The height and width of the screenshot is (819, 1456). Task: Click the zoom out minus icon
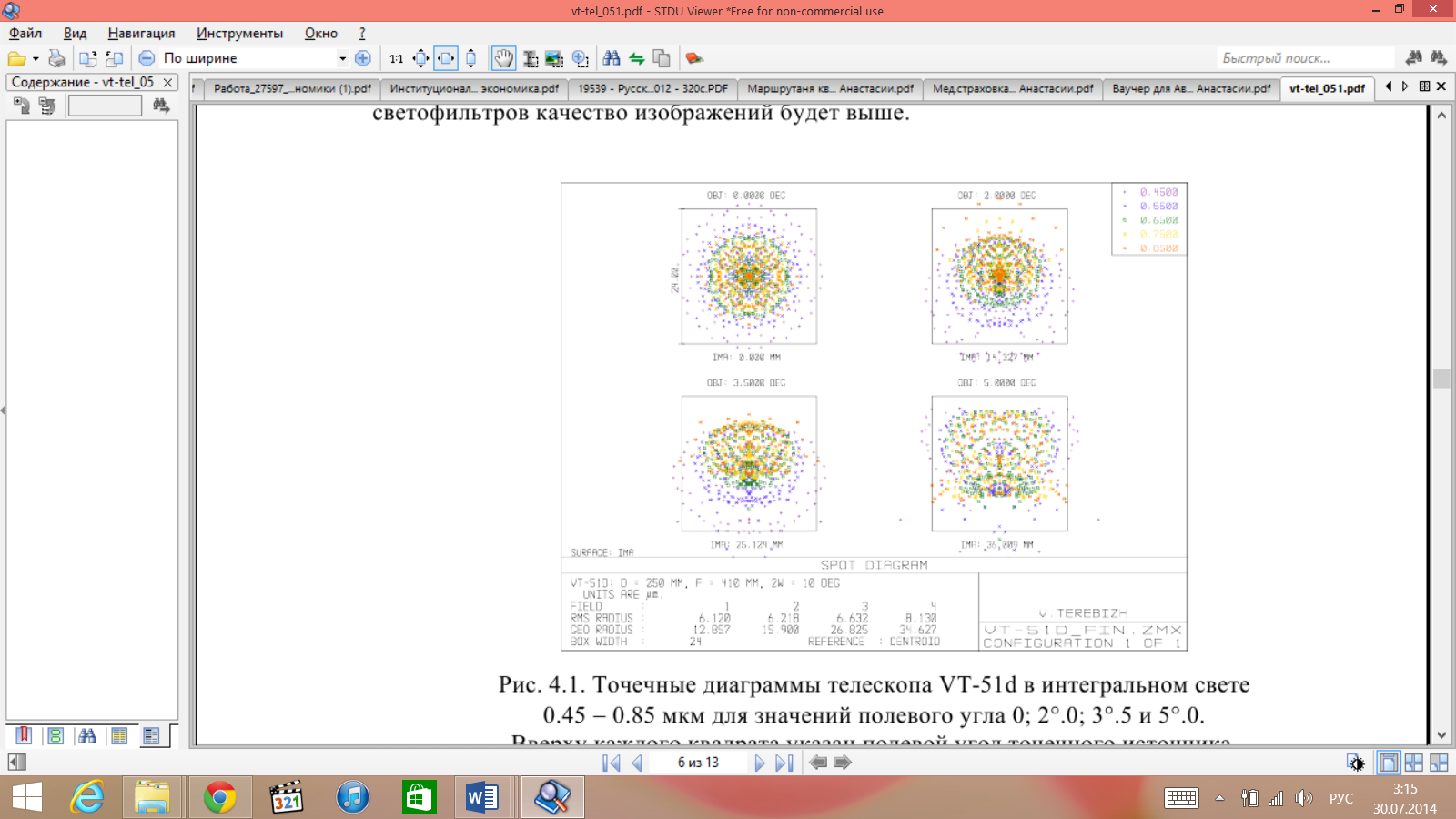point(147,58)
